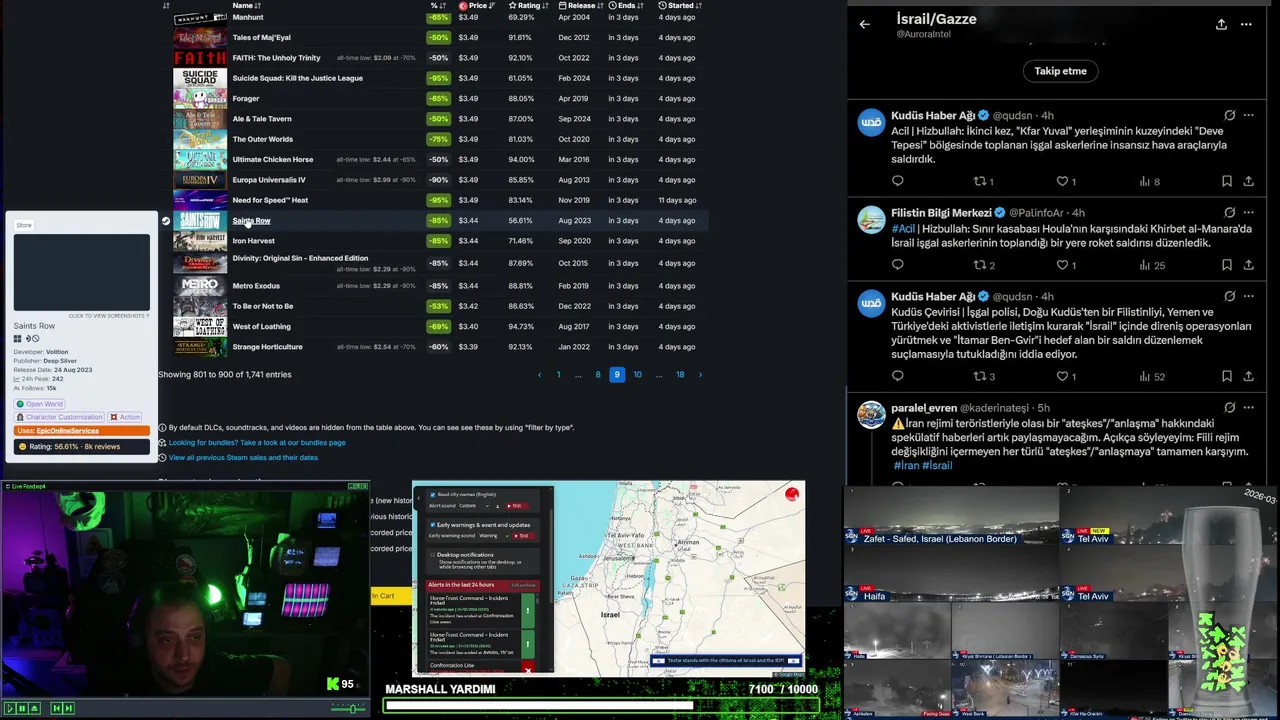Click the Takip etme button
This screenshot has width=1280, height=720.
coord(1060,71)
